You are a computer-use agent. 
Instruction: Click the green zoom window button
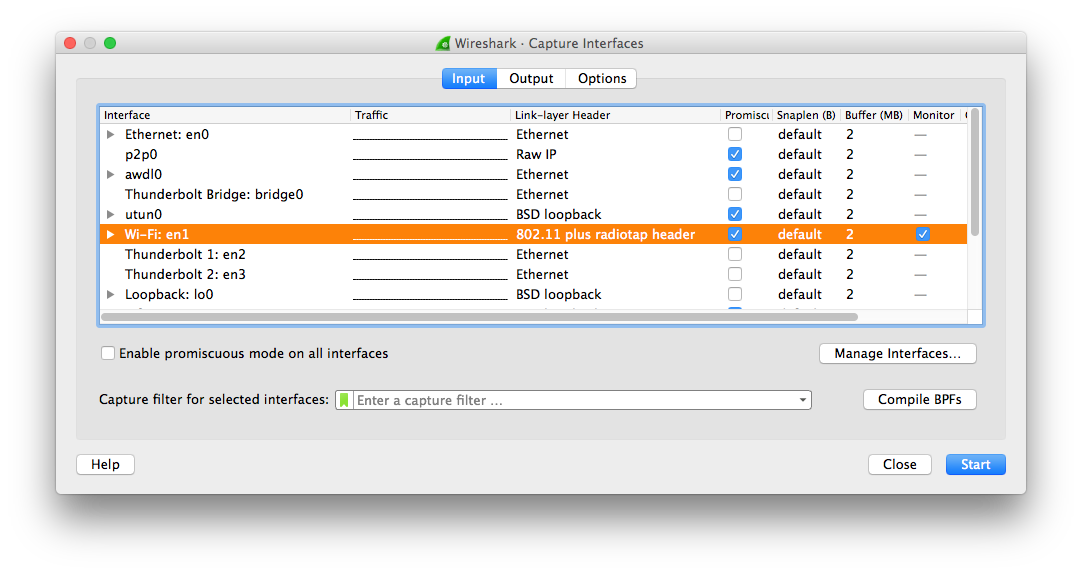coord(110,43)
